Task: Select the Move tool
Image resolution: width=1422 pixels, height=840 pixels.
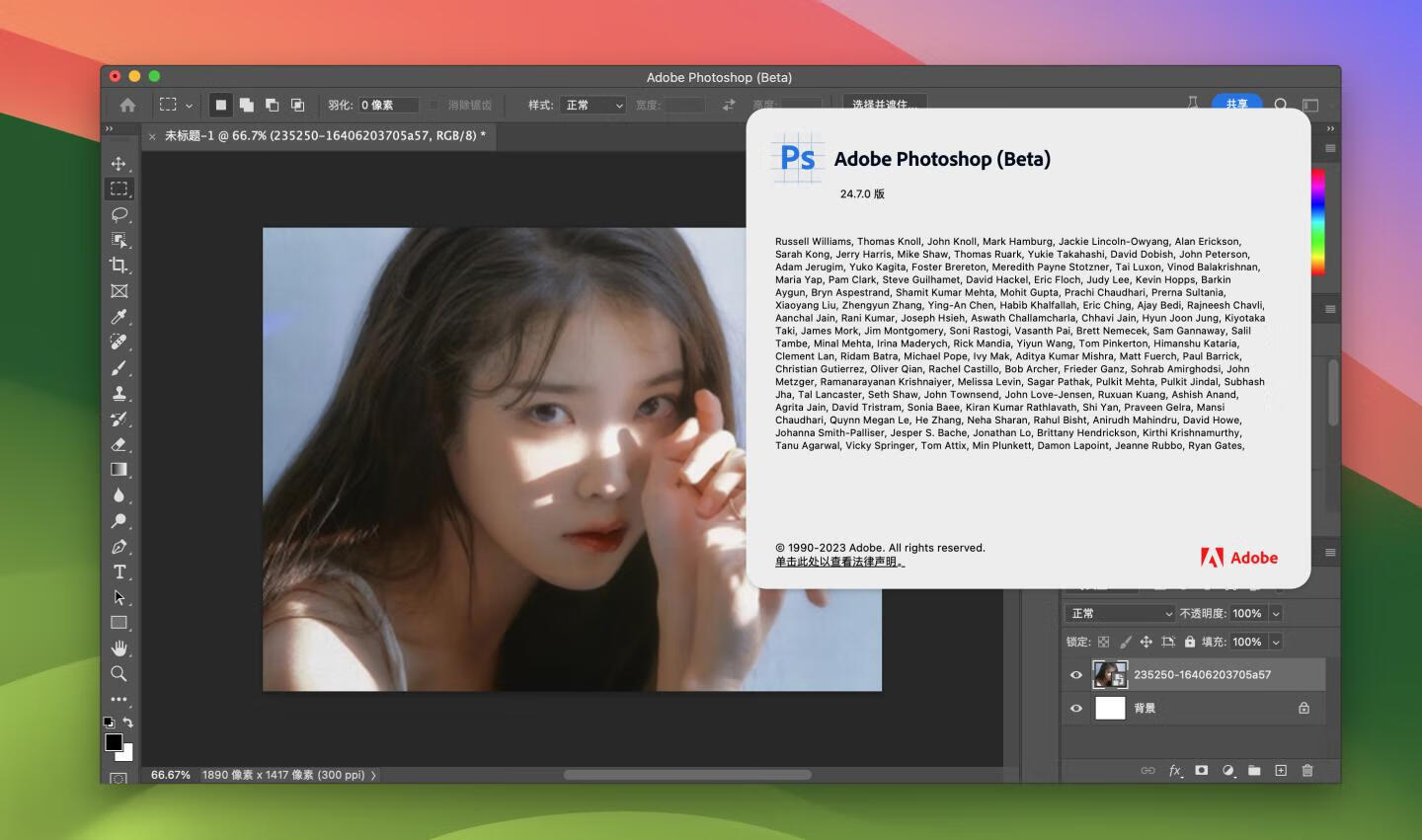Action: pos(118,164)
